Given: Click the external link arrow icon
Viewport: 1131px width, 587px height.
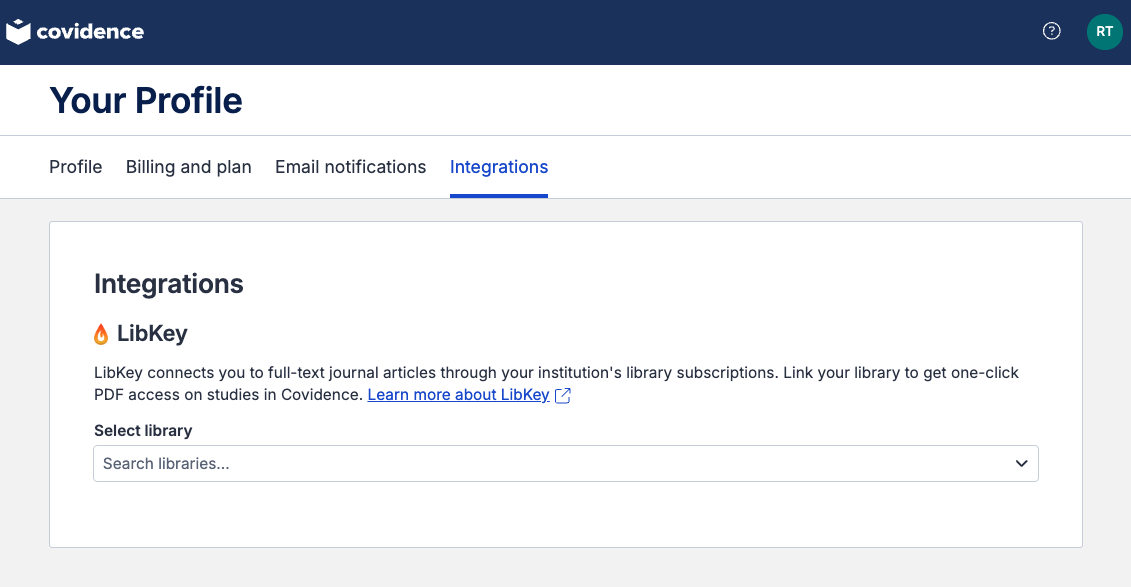Looking at the screenshot, I should point(563,395).
